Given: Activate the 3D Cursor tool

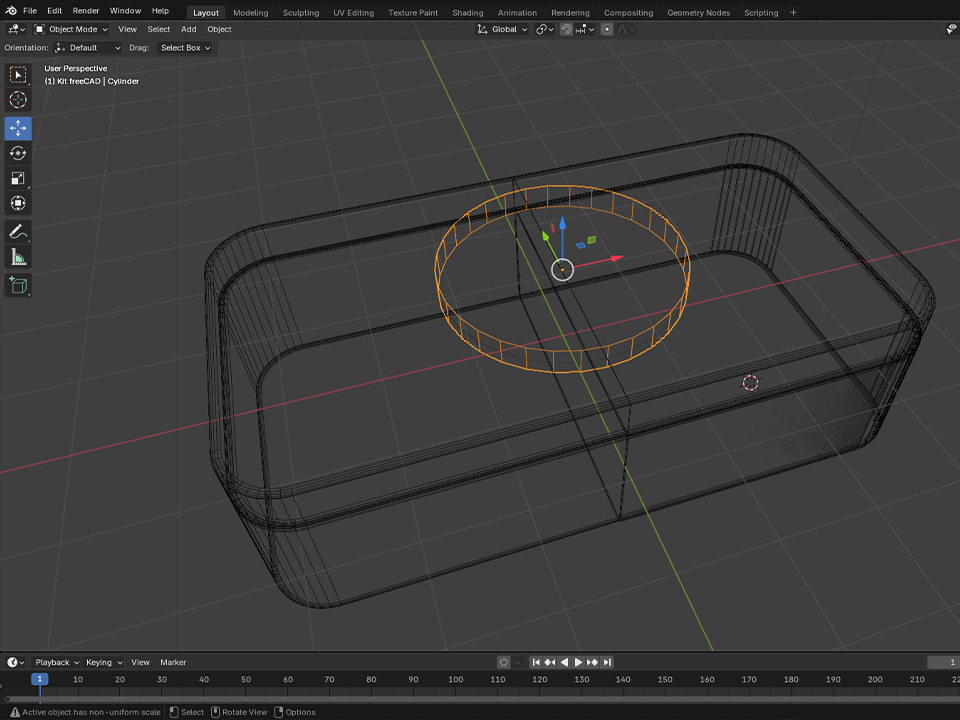Looking at the screenshot, I should (18, 100).
